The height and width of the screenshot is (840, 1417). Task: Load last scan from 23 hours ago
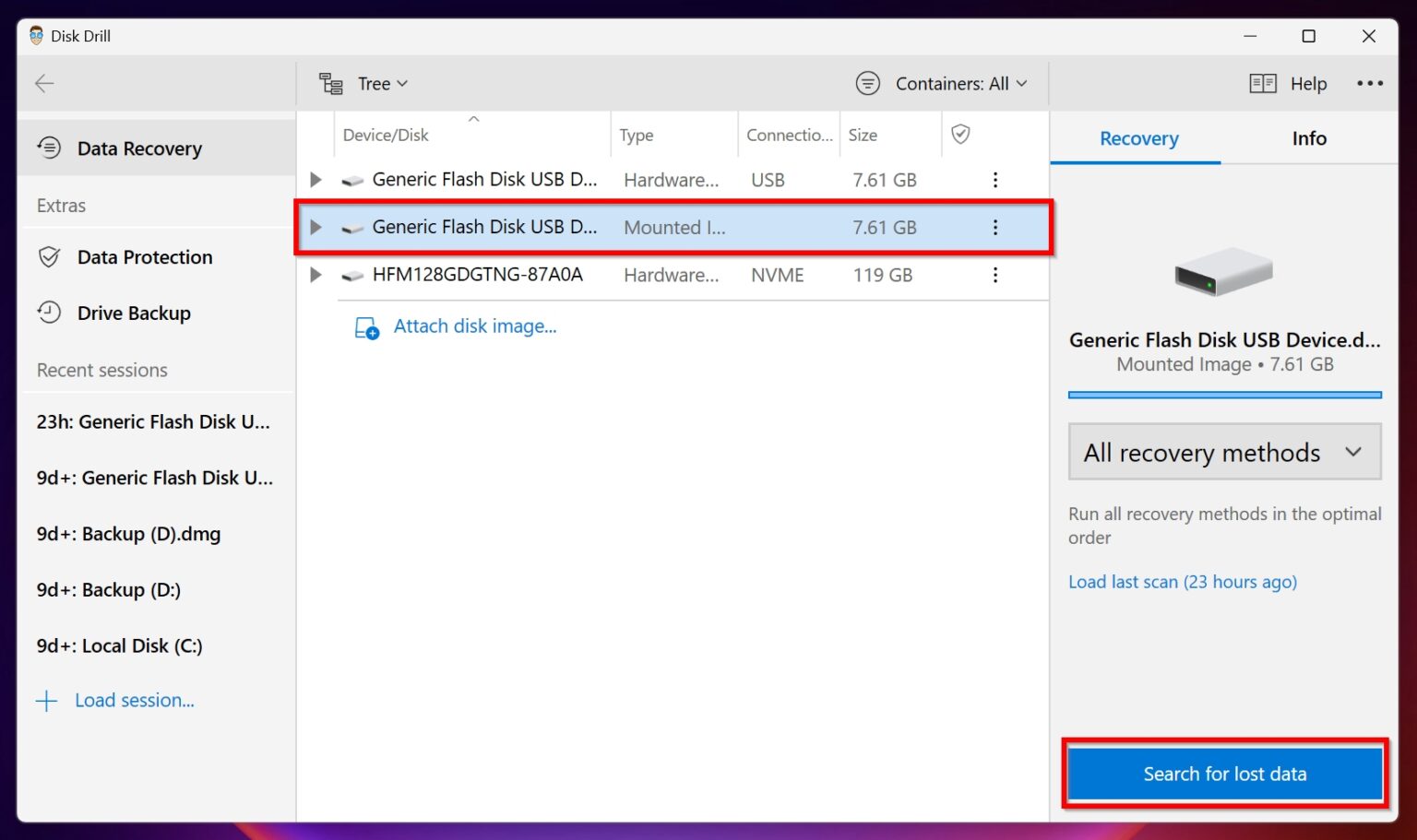pos(1182,582)
